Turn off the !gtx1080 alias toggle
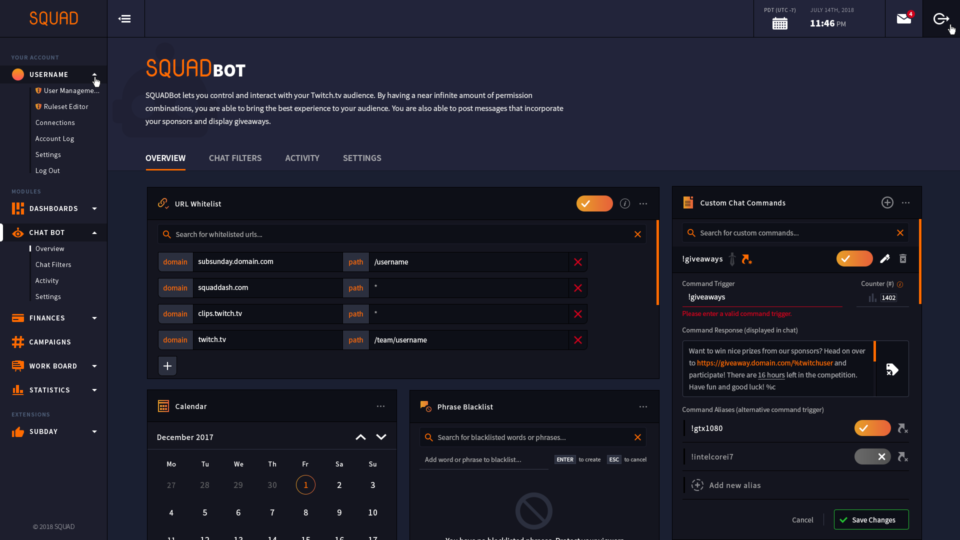This screenshot has width=960, height=540. click(x=872, y=428)
